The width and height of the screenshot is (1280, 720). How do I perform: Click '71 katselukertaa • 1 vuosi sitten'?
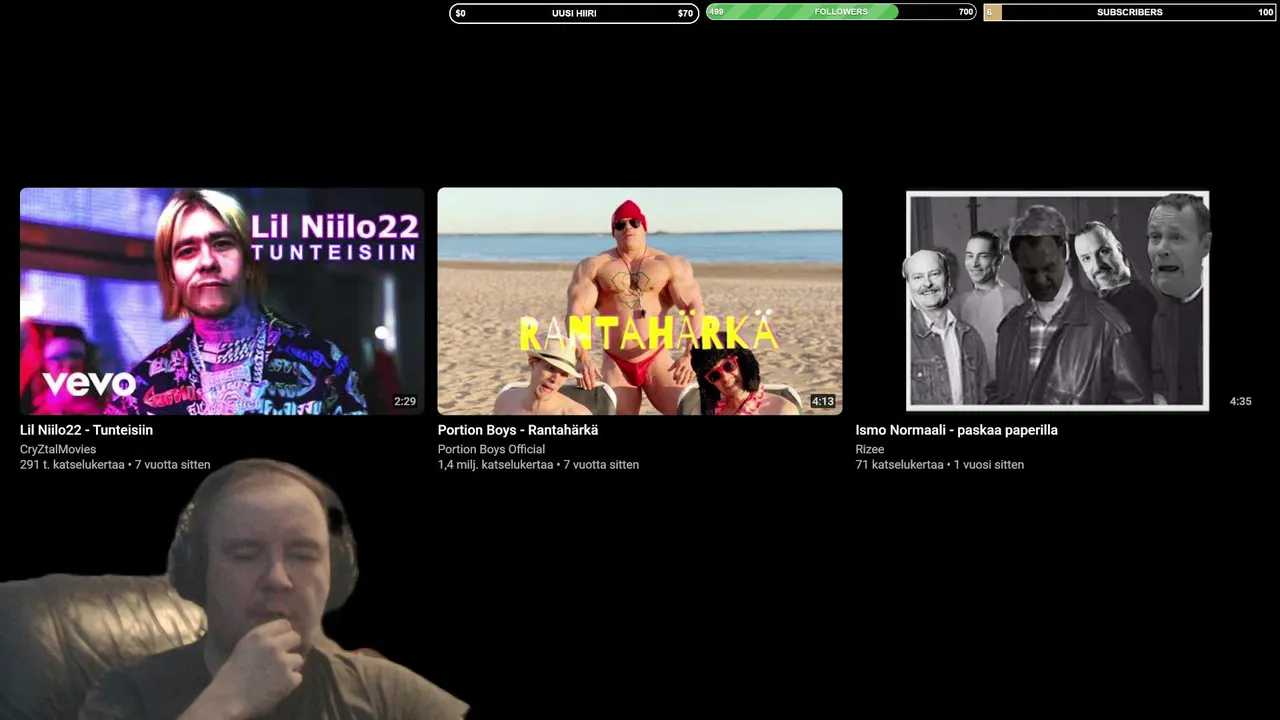coord(939,465)
